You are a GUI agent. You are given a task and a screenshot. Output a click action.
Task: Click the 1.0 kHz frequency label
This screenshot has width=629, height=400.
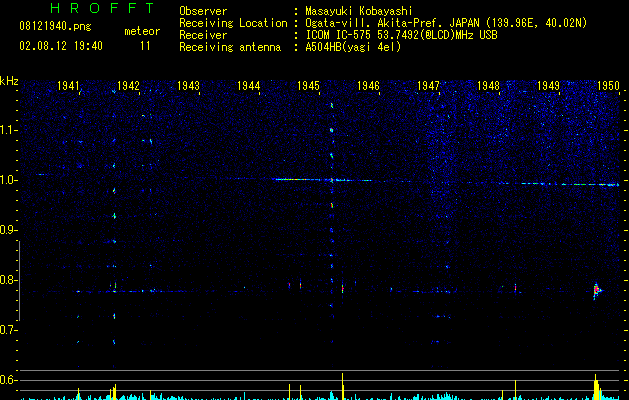8,180
